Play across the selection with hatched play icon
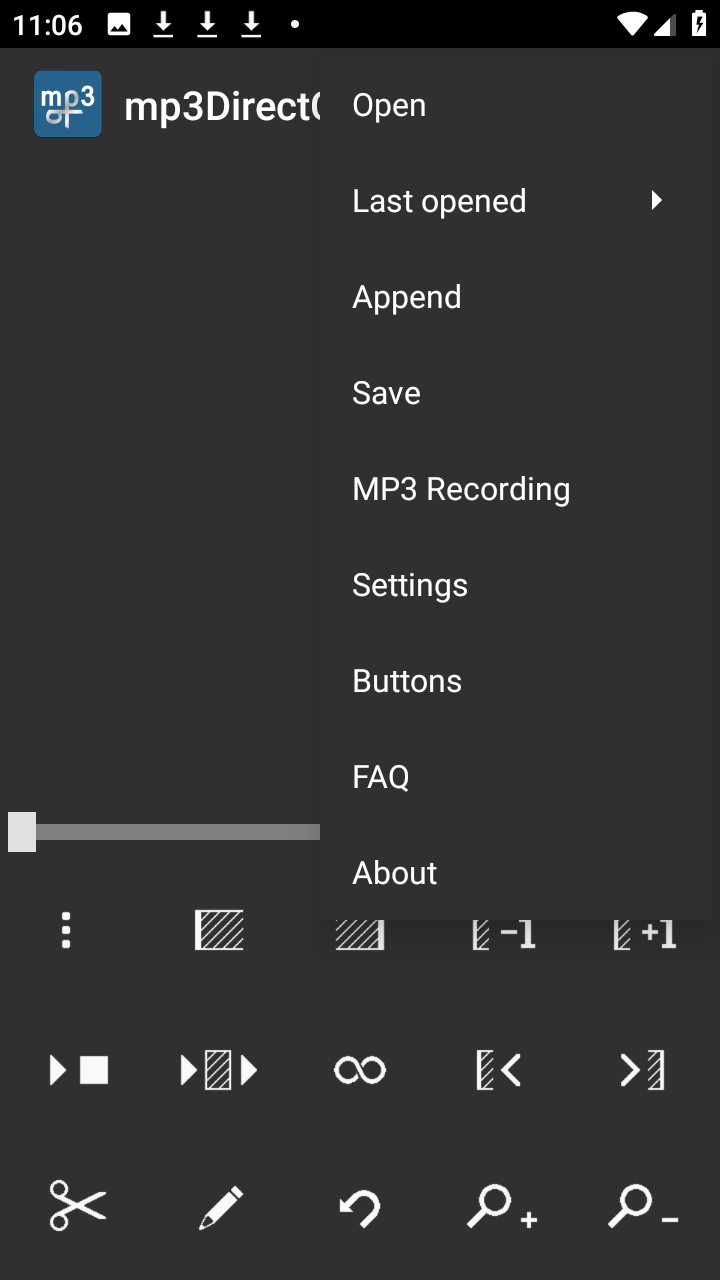The width and height of the screenshot is (720, 1280). pos(219,1071)
